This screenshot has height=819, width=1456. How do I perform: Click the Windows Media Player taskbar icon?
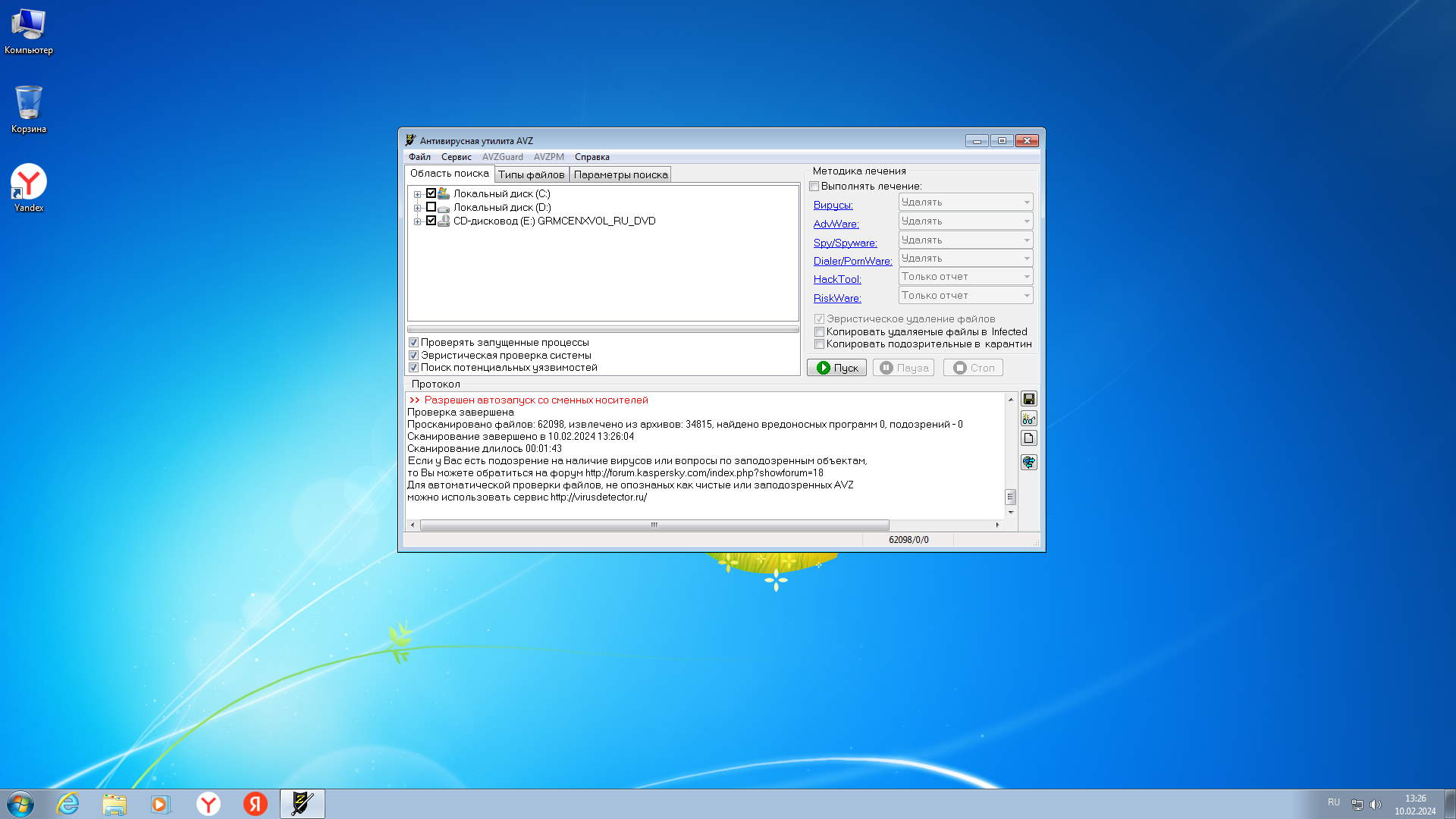(x=161, y=804)
